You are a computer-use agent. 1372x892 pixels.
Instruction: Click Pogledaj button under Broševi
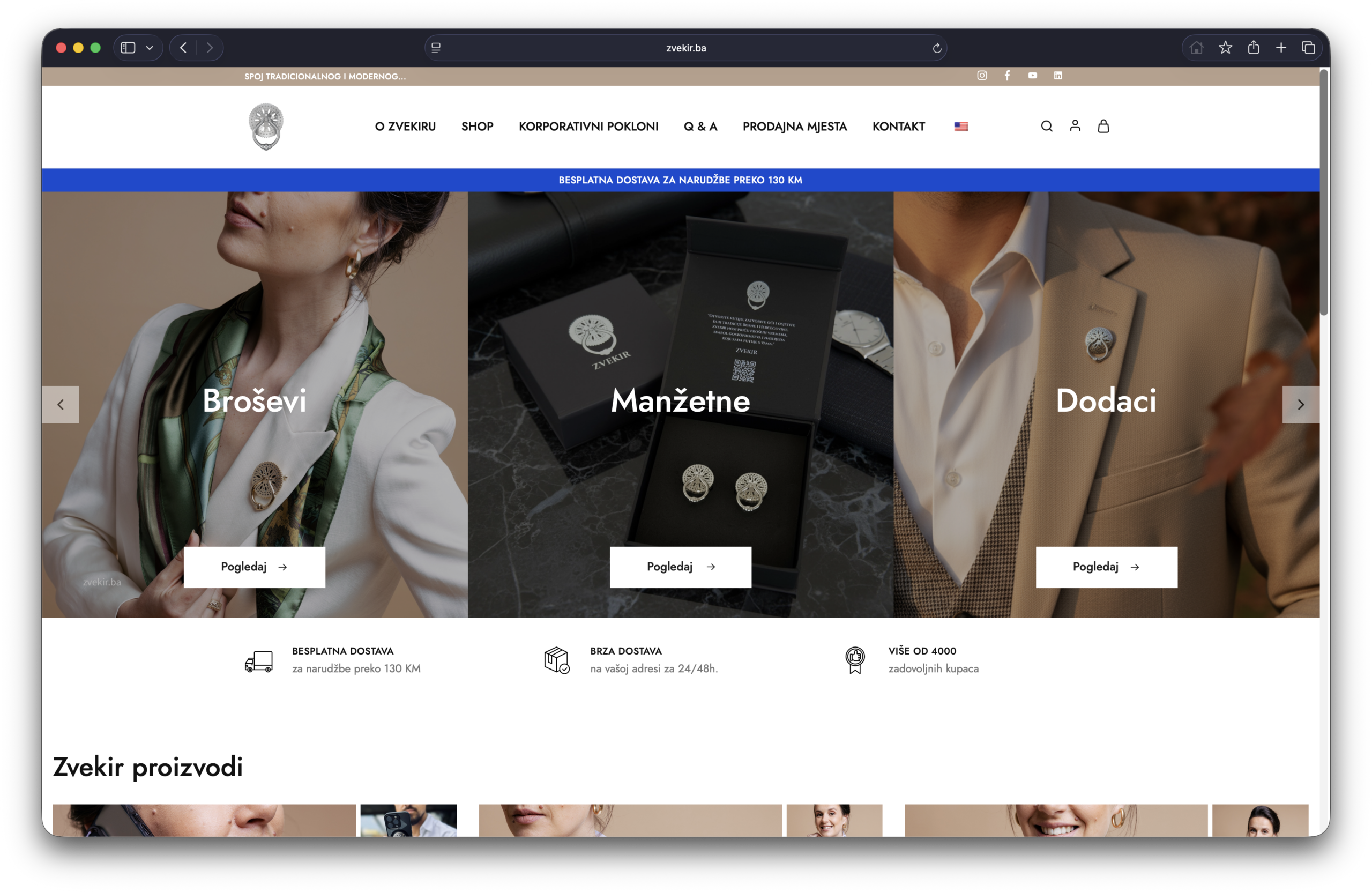pyautogui.click(x=254, y=567)
